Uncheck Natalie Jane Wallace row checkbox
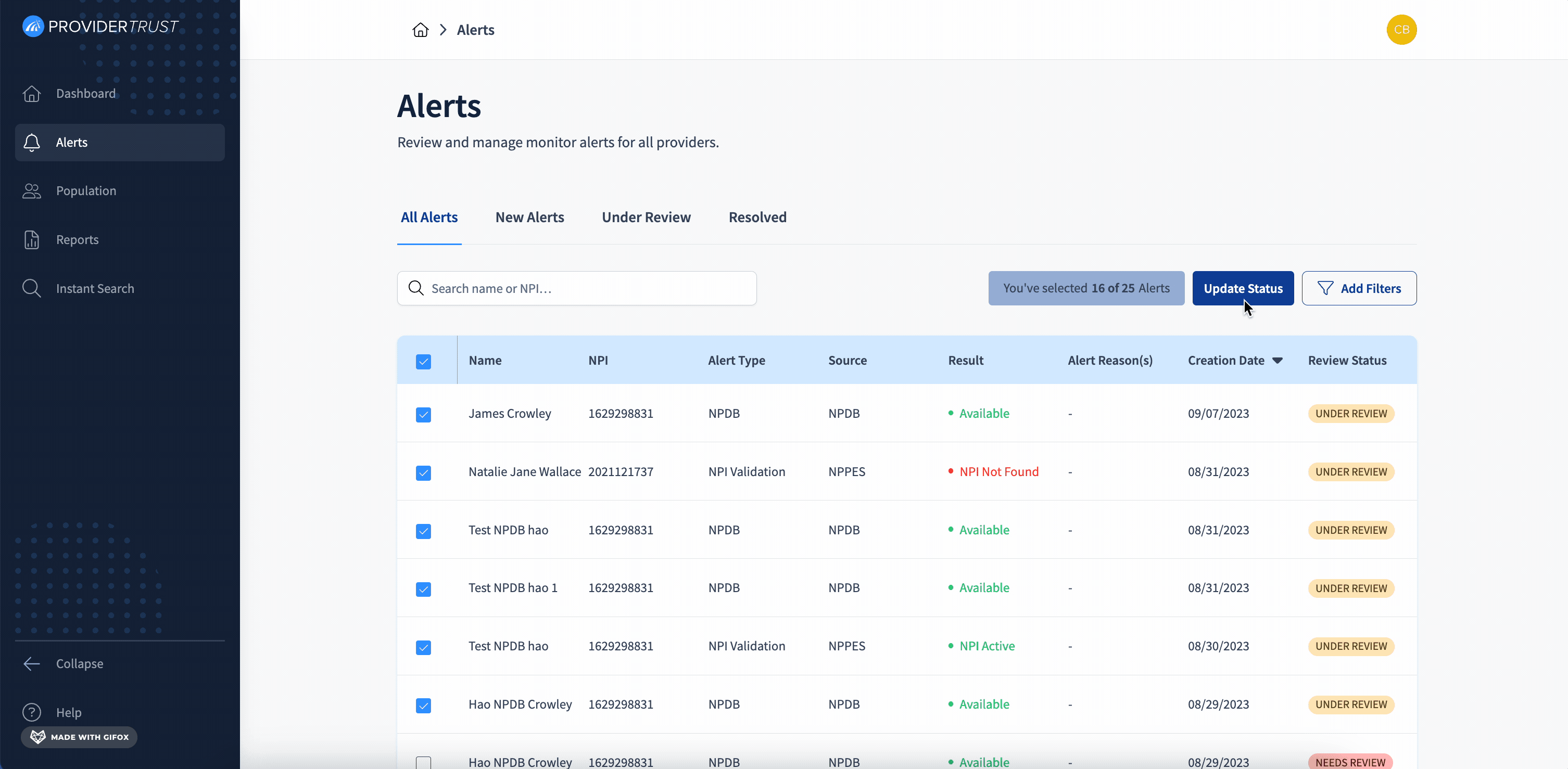This screenshot has height=769, width=1568. tap(424, 473)
